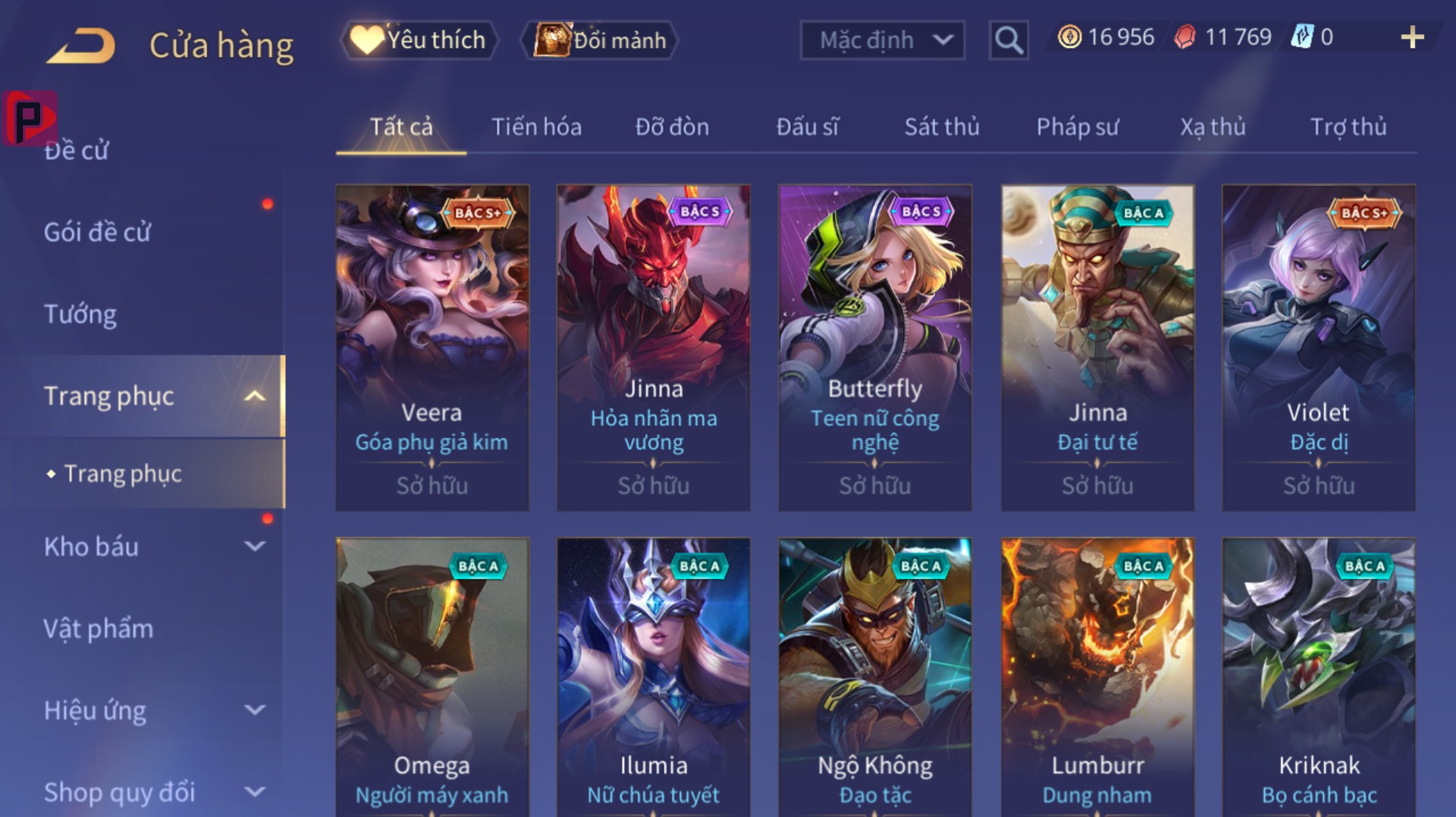Expand the Shop quy đổi section
This screenshot has height=817, width=1456.
(255, 792)
